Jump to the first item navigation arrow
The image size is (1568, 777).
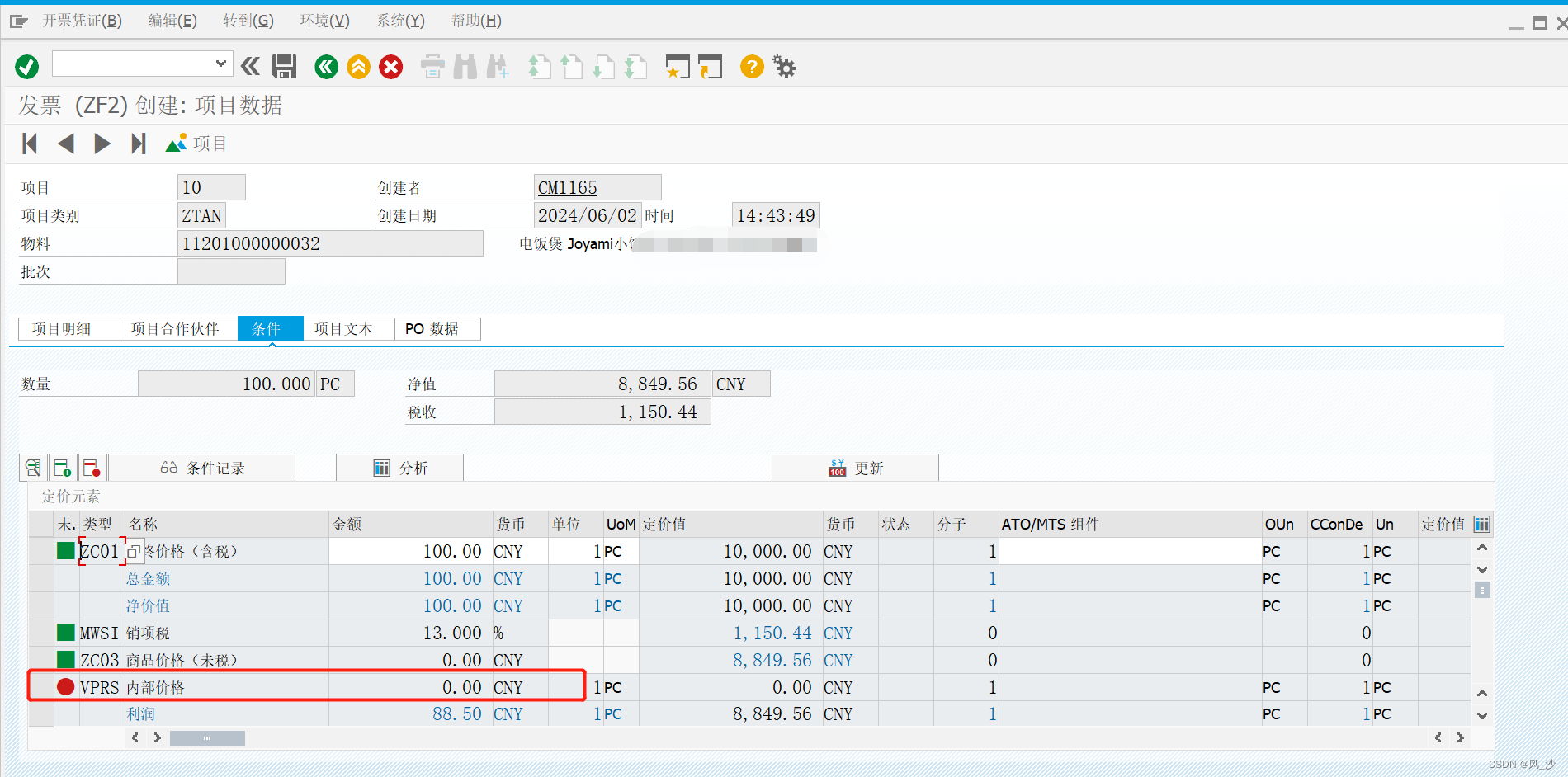(29, 143)
